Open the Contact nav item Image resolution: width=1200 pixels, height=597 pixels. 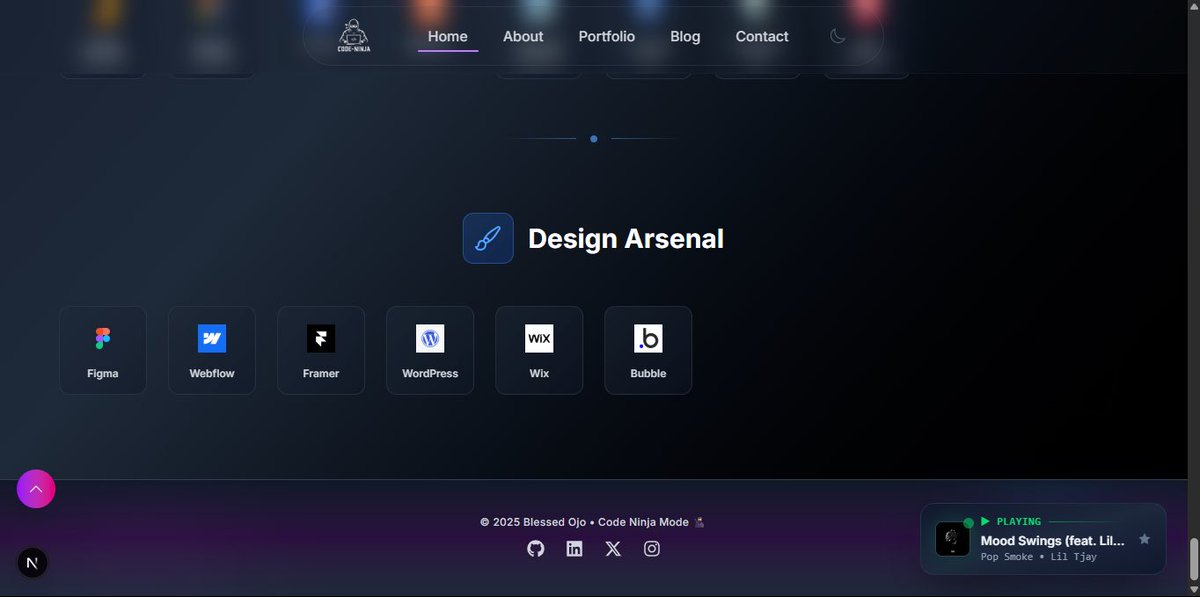(x=762, y=37)
